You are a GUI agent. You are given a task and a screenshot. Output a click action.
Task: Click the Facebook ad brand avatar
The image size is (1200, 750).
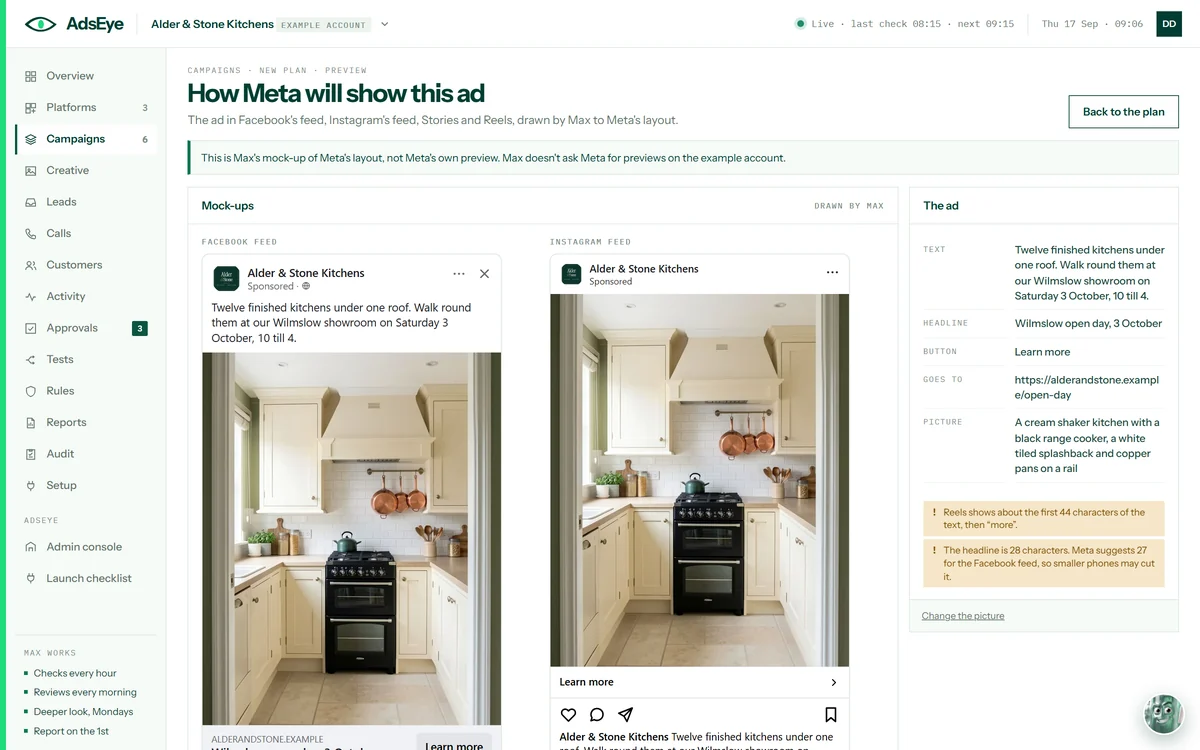coord(226,278)
